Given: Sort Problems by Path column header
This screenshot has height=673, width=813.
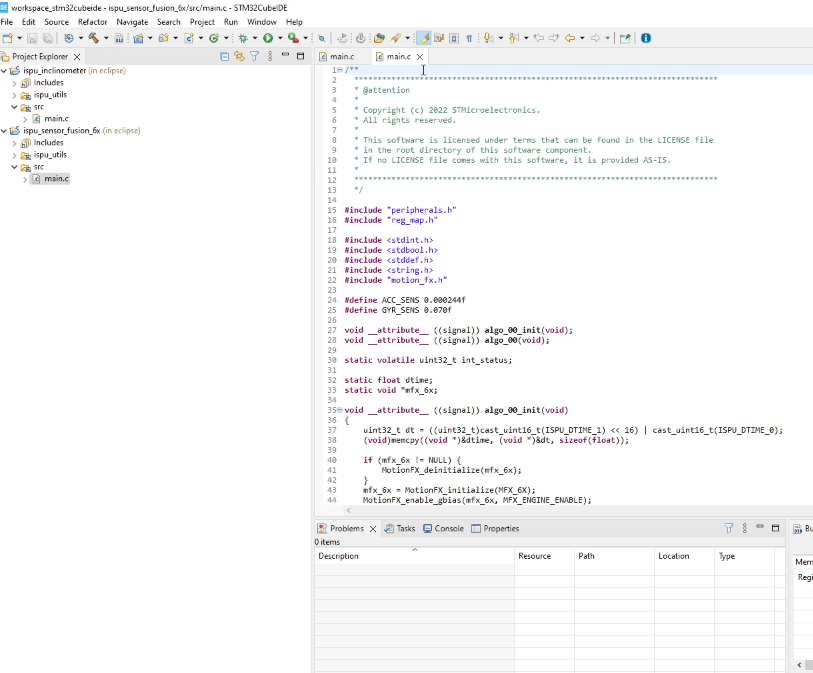Looking at the screenshot, I should pos(614,556).
